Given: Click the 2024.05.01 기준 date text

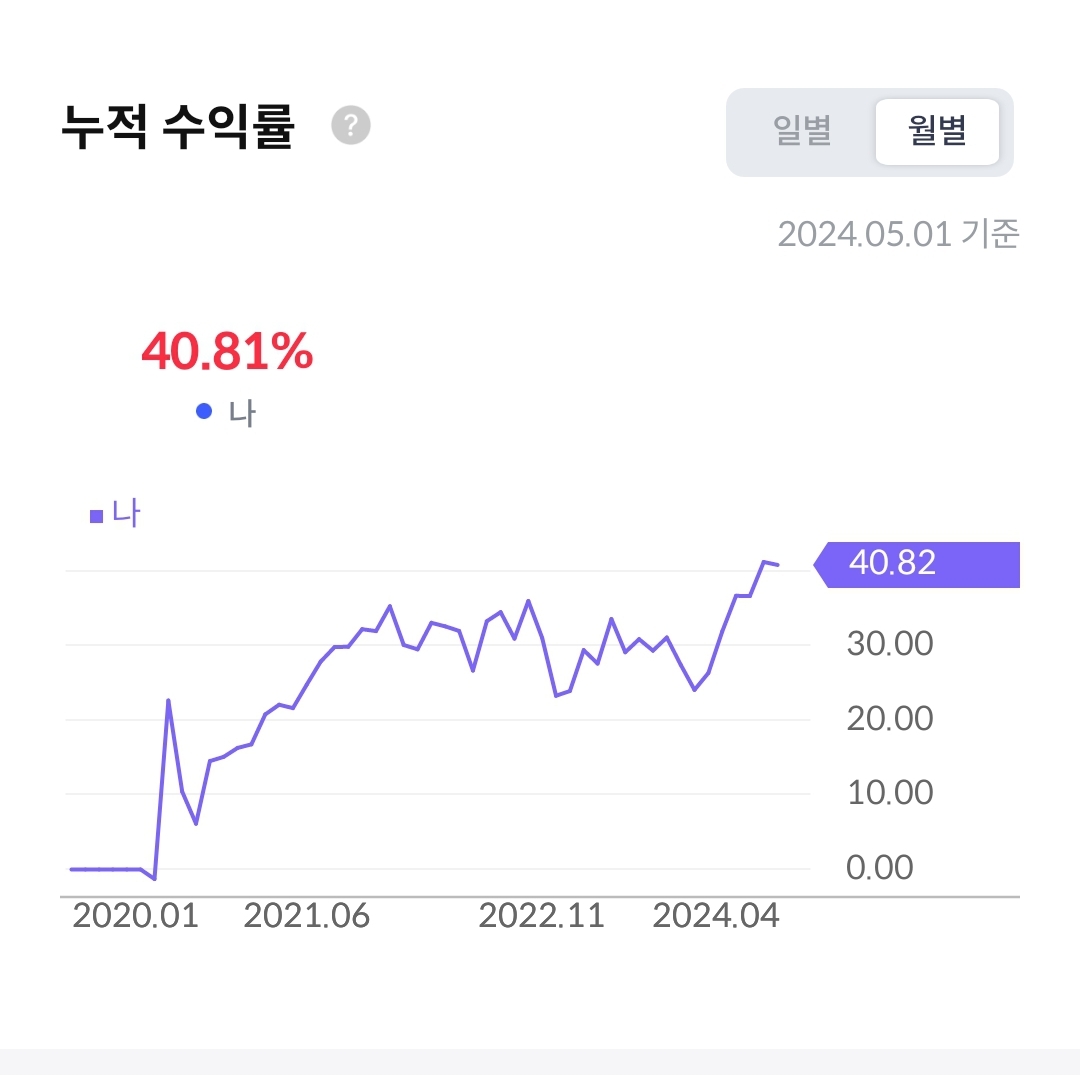Looking at the screenshot, I should tap(897, 234).
